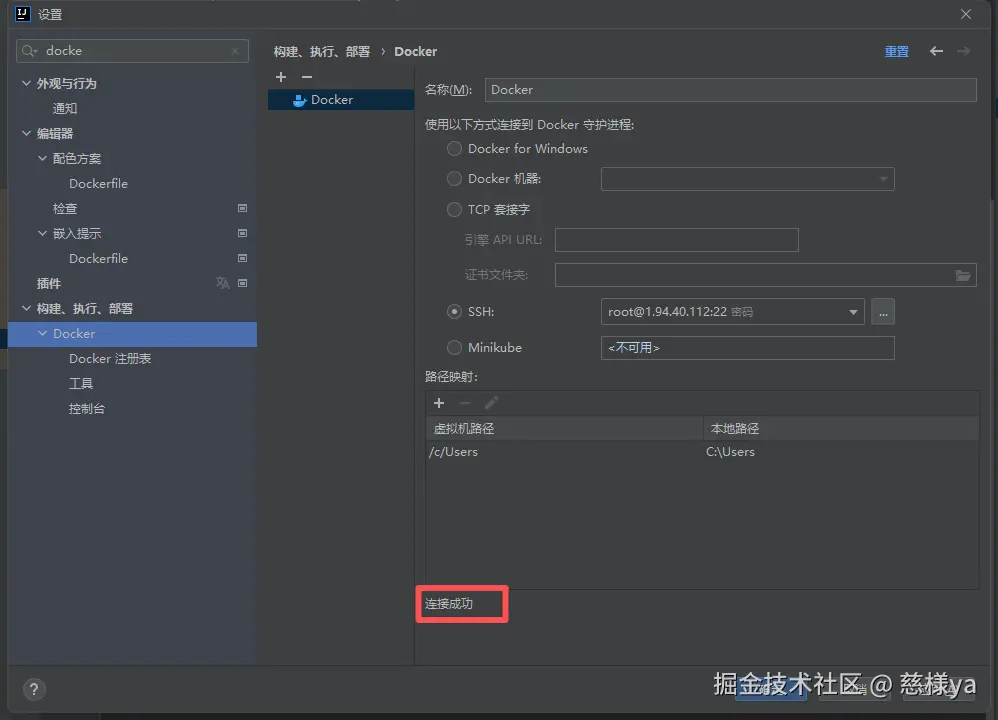Open the Docker 工具 settings page

tap(81, 383)
